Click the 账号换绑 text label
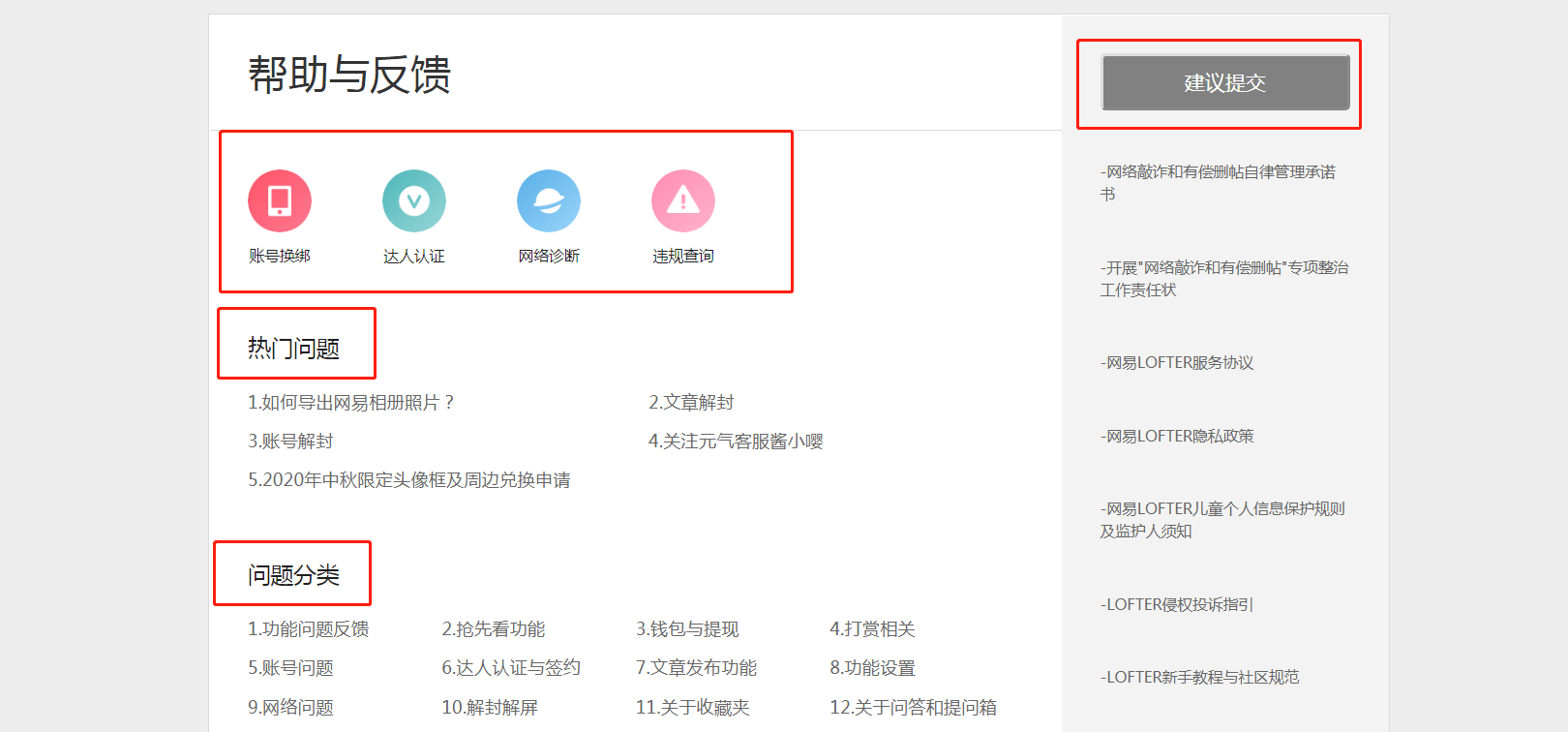This screenshot has width=1568, height=732. point(280,256)
